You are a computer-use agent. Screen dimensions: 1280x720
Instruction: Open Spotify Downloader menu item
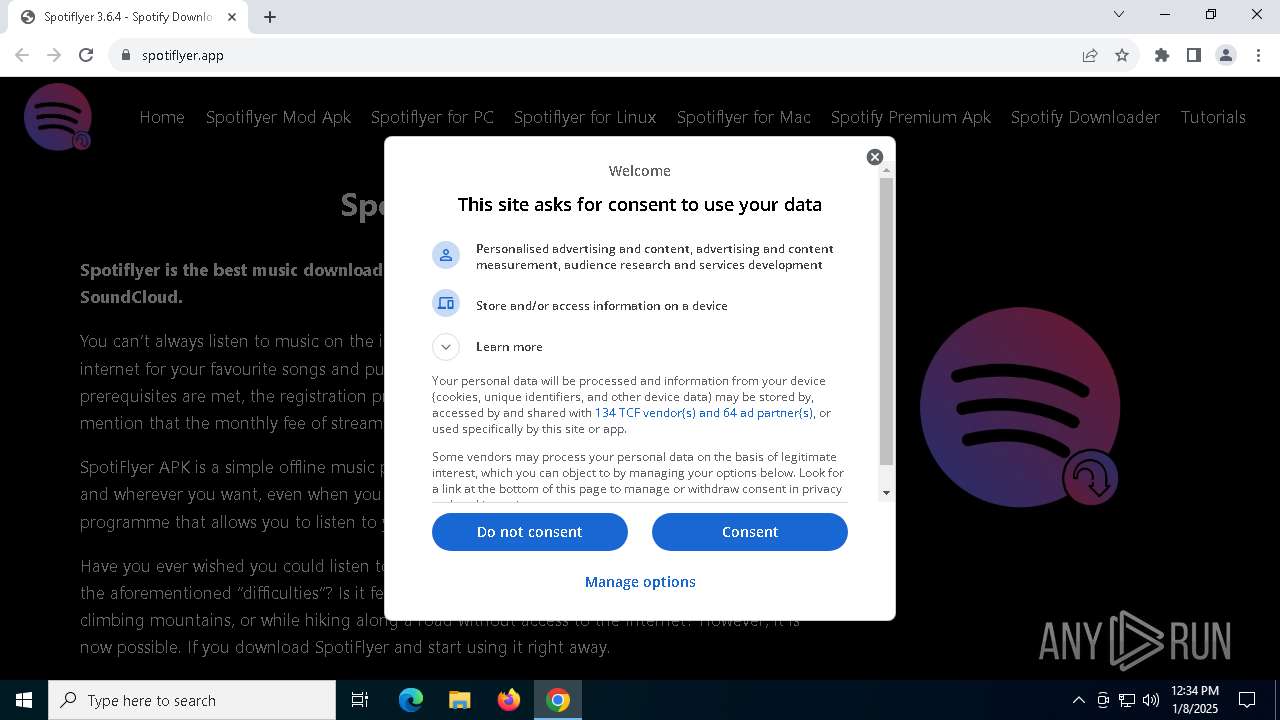pos(1085,117)
